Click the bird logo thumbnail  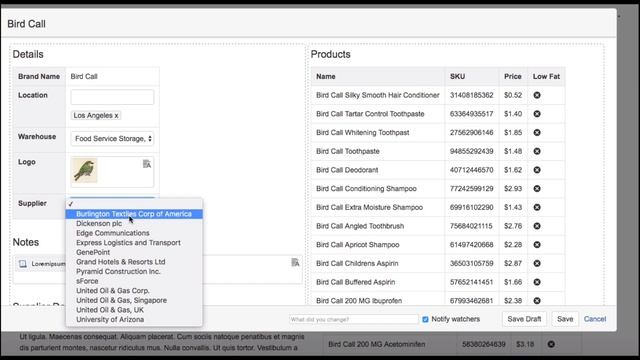84,170
